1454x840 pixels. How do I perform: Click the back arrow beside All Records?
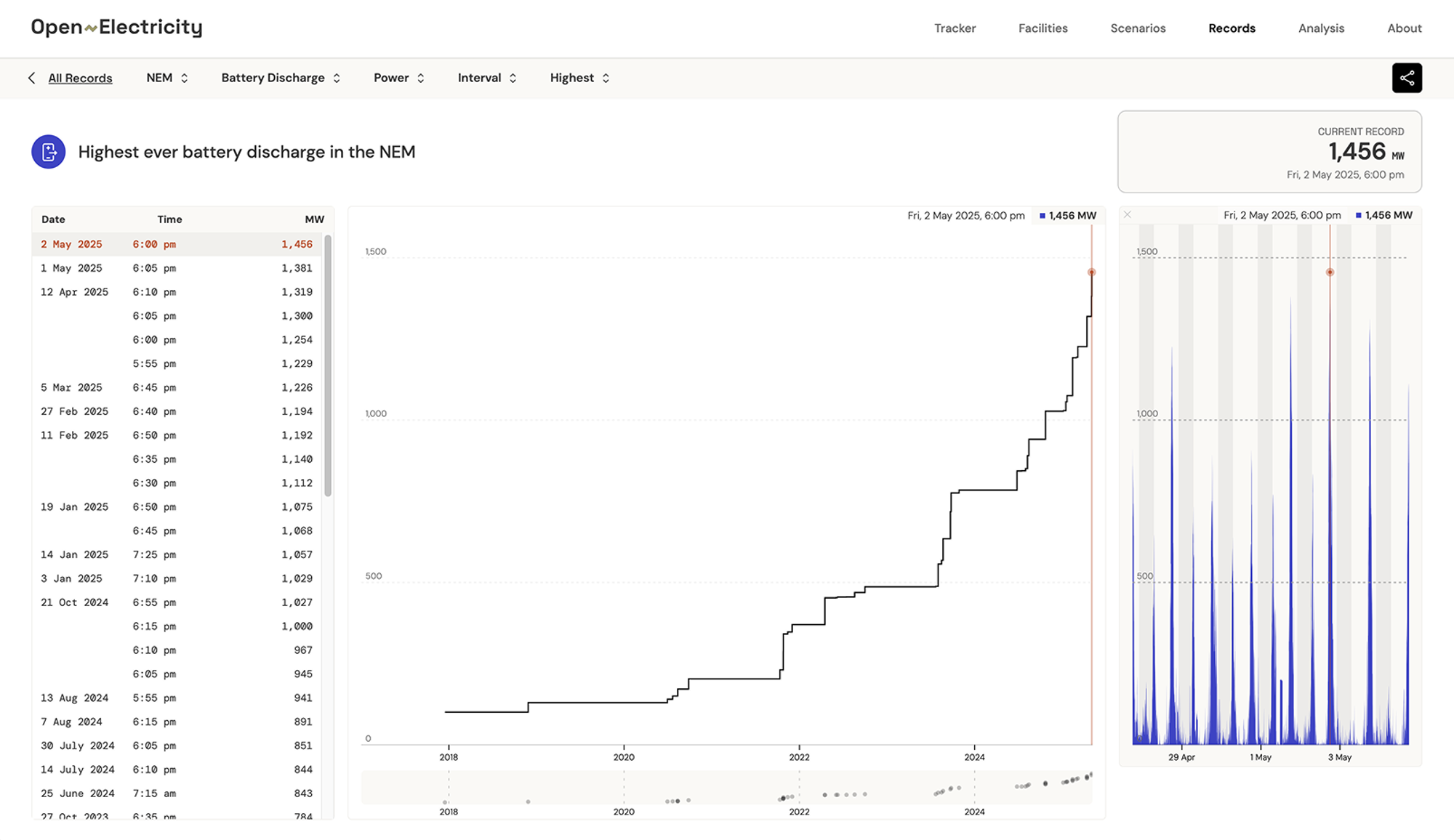32,78
